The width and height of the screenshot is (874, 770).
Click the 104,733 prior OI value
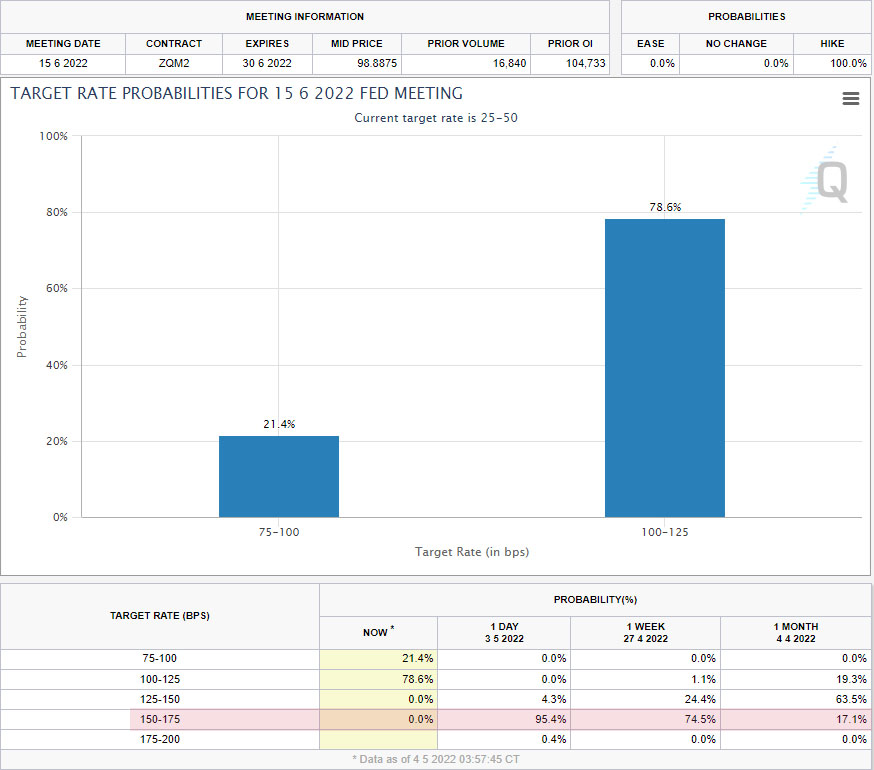[x=585, y=64]
